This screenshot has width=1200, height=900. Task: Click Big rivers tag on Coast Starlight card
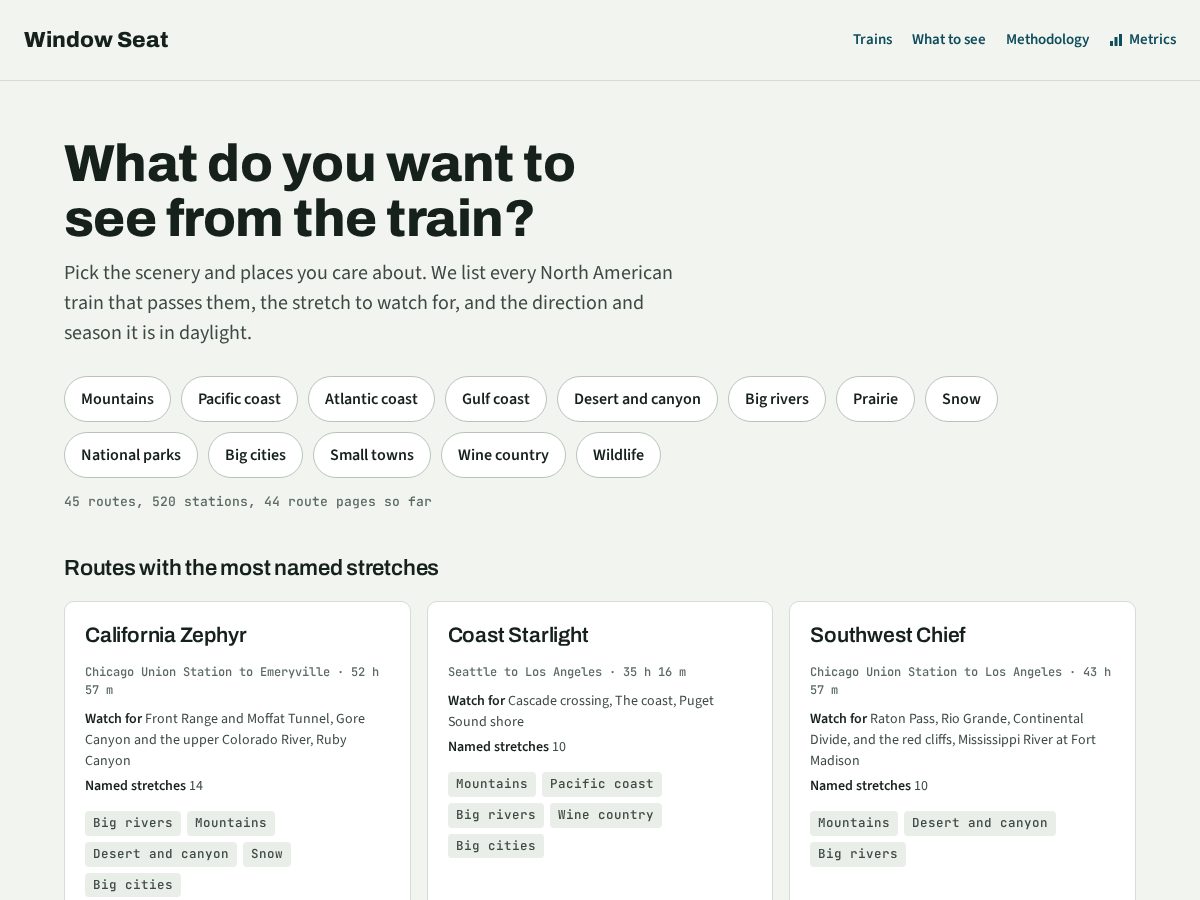point(496,815)
